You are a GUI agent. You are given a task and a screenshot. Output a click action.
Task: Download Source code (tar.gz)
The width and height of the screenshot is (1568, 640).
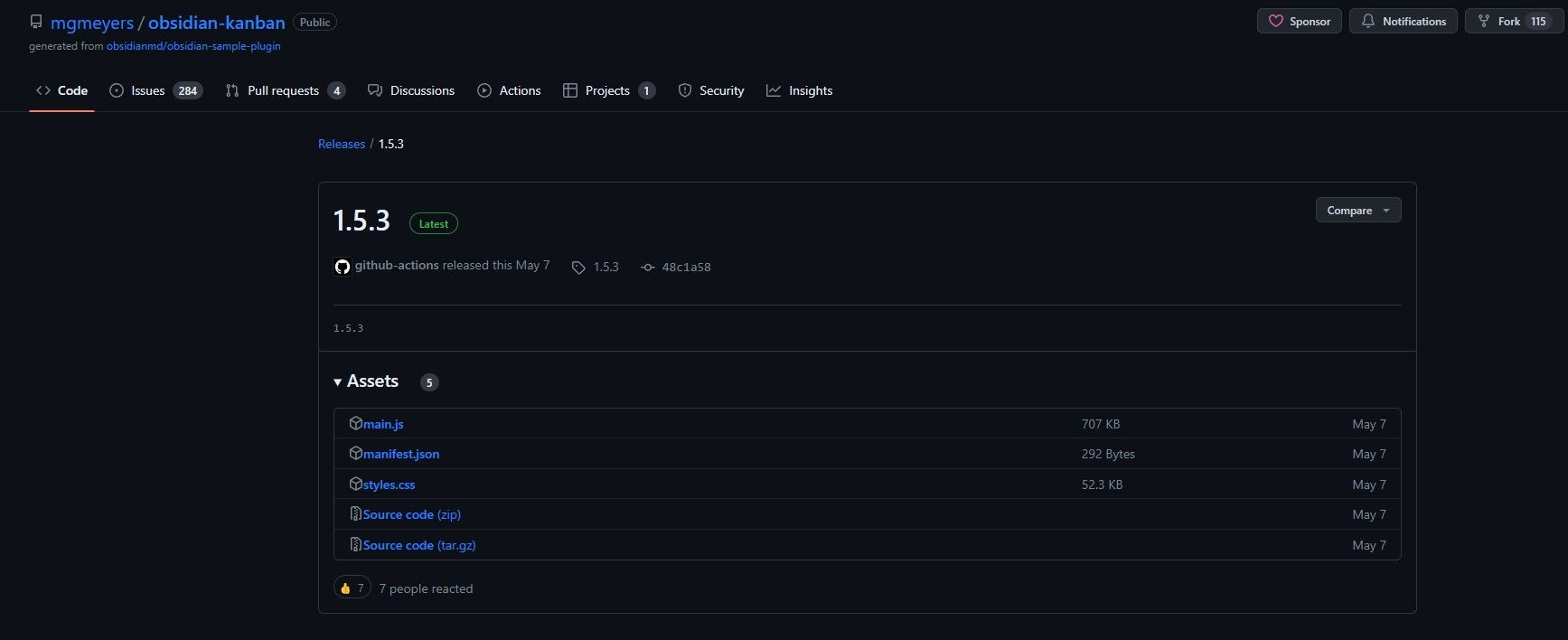click(419, 545)
